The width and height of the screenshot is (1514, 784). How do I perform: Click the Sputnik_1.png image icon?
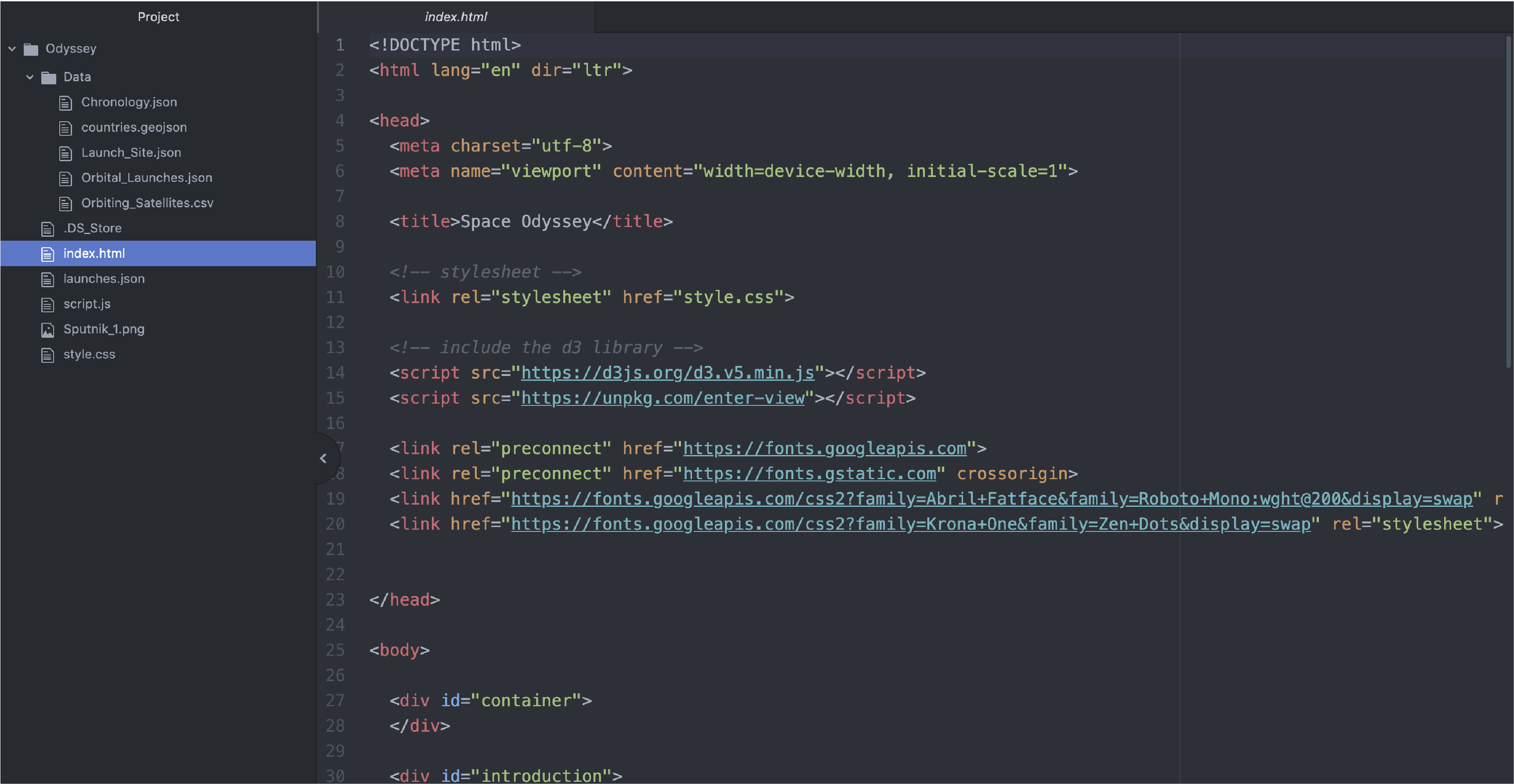tap(48, 330)
